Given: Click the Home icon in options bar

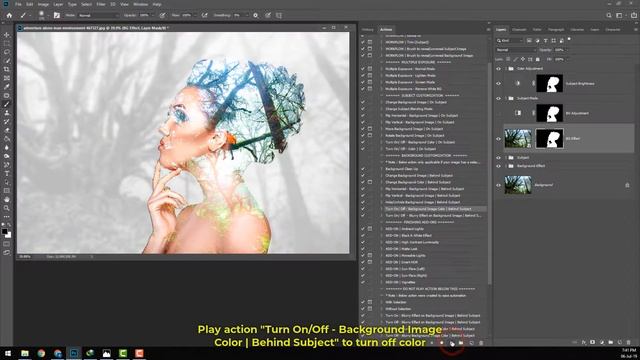Looking at the screenshot, I should tap(9, 16).
